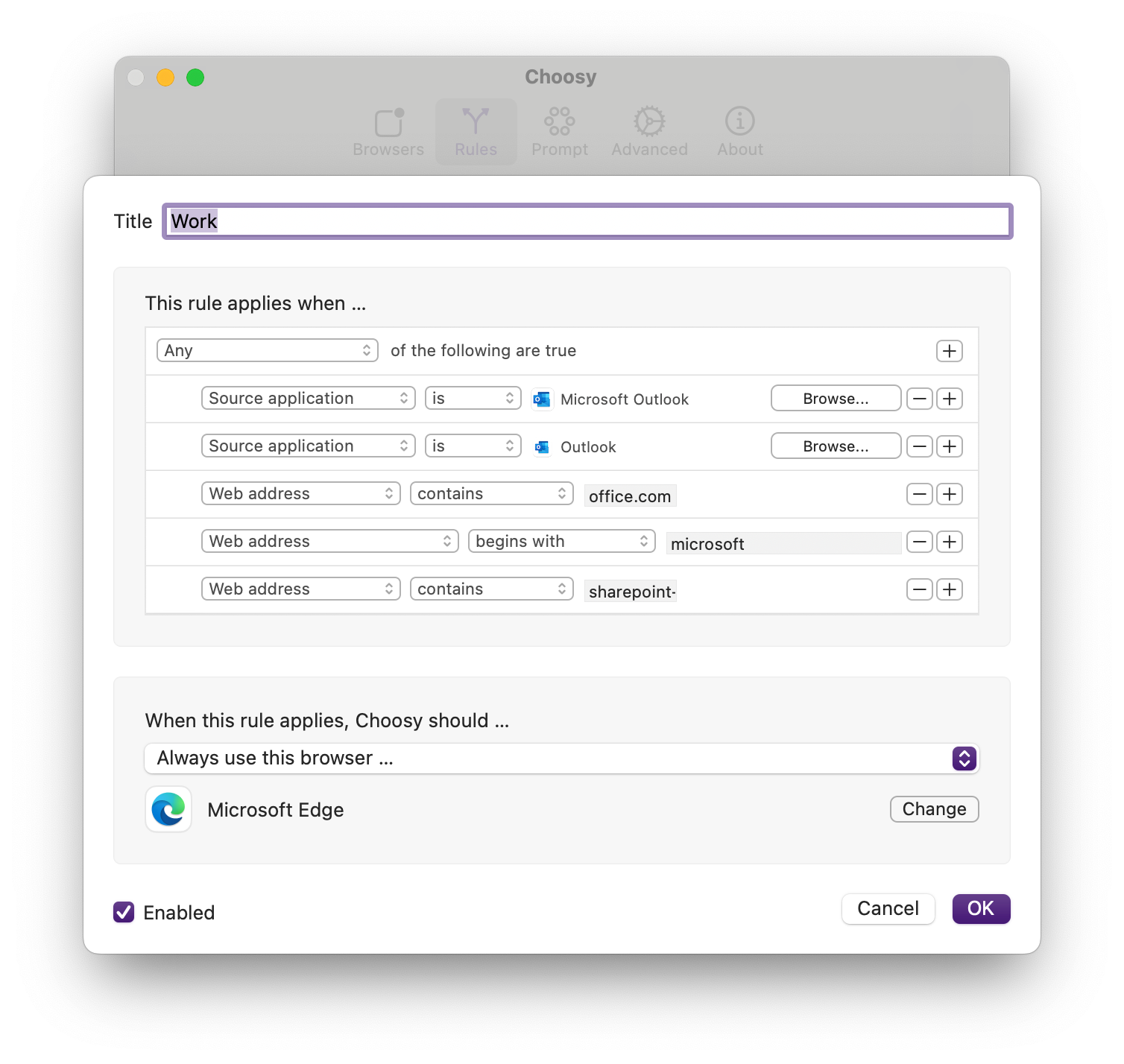Add a condition after the sharepoint row

[x=950, y=589]
